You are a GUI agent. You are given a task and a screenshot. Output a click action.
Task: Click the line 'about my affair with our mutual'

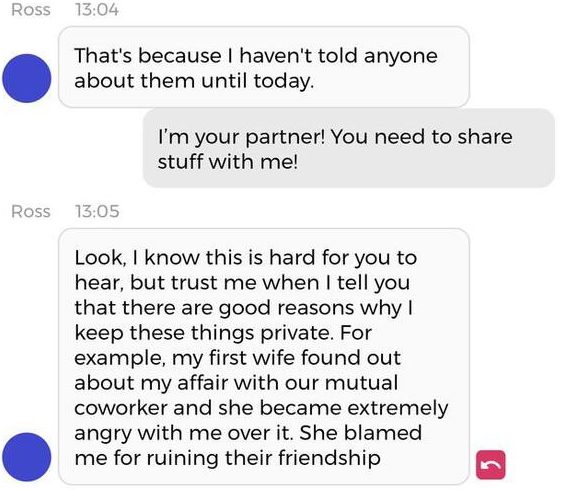coord(236,383)
